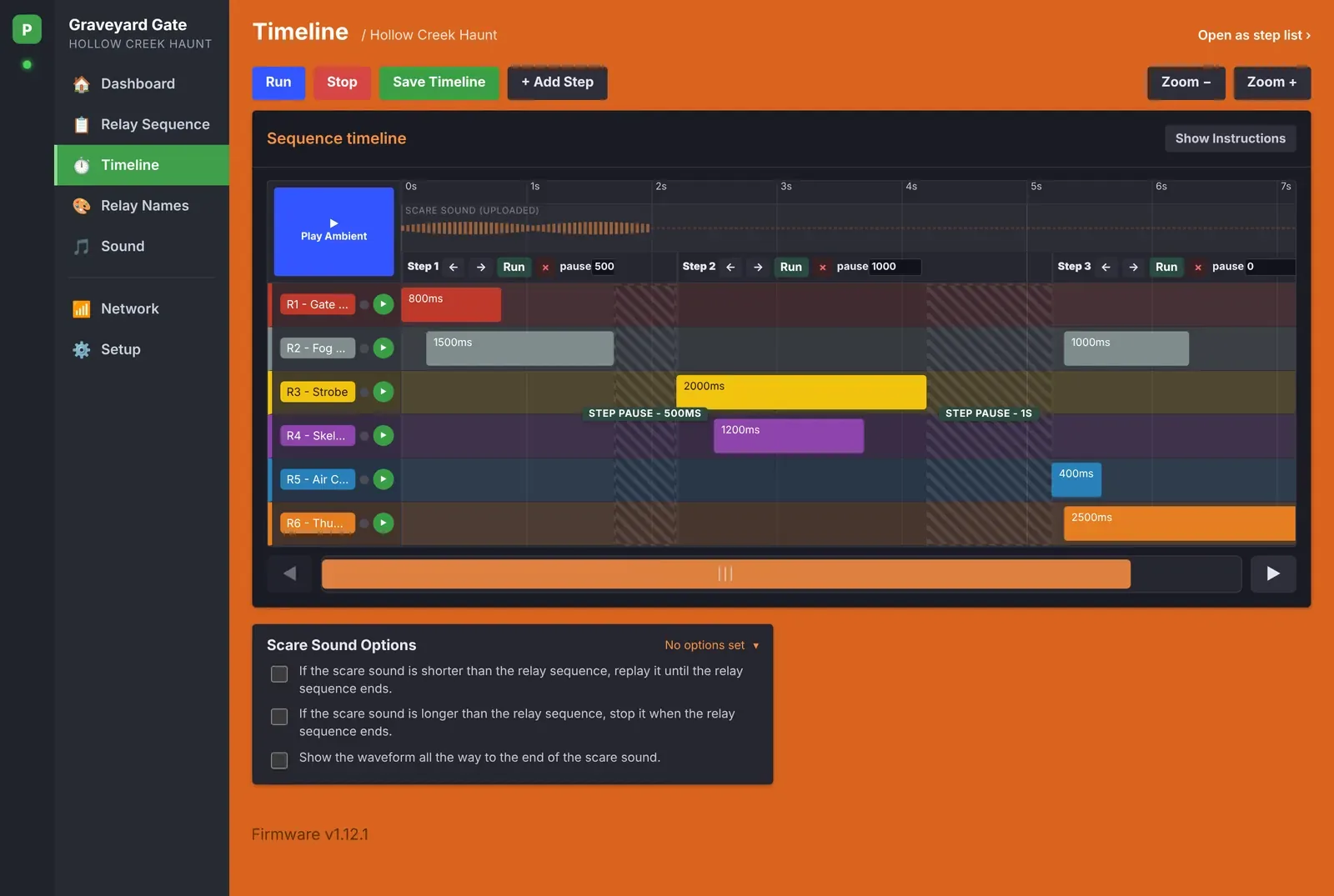Save the timeline
This screenshot has height=896, width=1334.
(439, 83)
